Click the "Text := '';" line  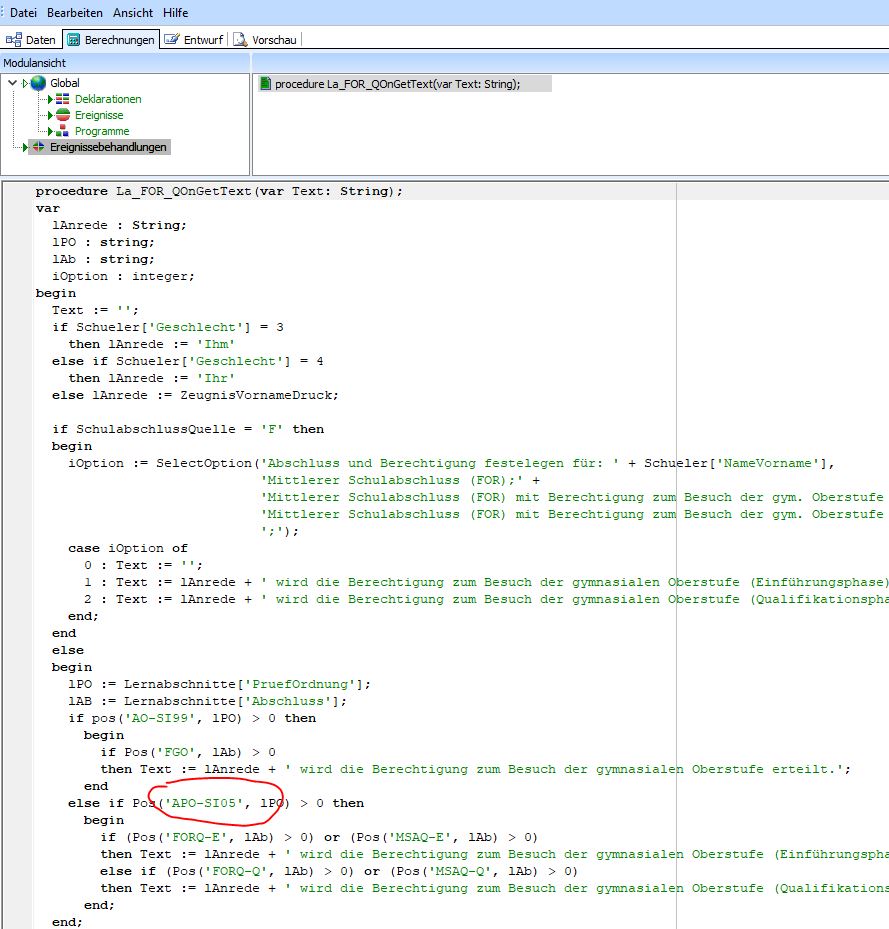pos(95,310)
